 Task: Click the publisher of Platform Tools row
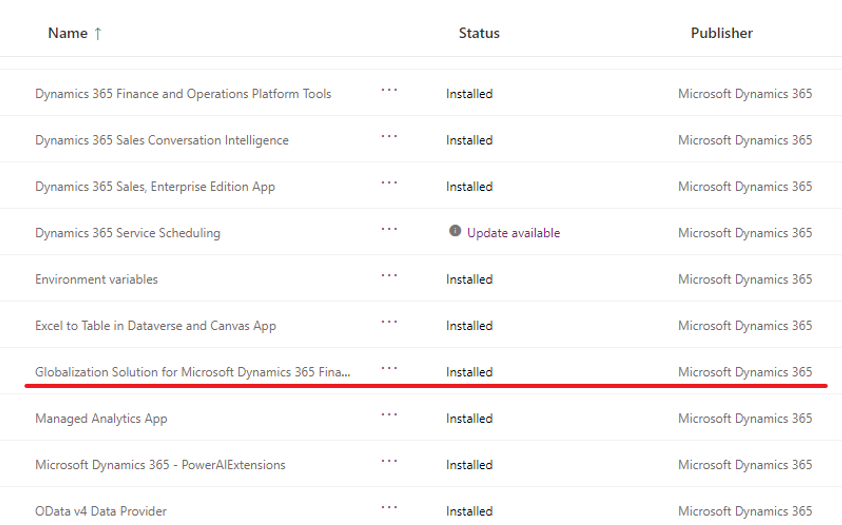[745, 94]
